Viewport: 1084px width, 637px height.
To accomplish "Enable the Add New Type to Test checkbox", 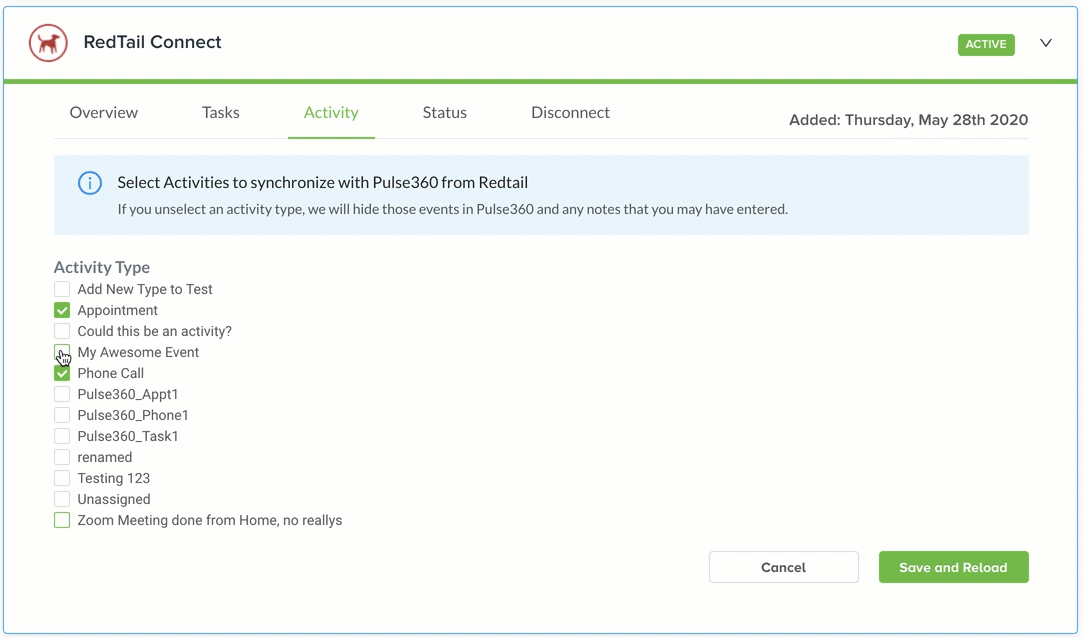I will [x=62, y=289].
